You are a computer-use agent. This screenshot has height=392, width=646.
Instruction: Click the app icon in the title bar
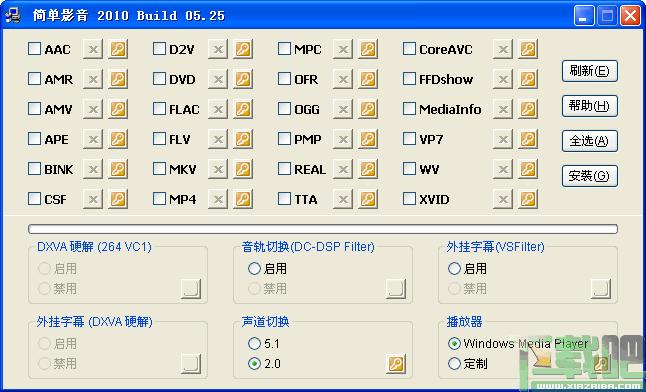[13, 15]
